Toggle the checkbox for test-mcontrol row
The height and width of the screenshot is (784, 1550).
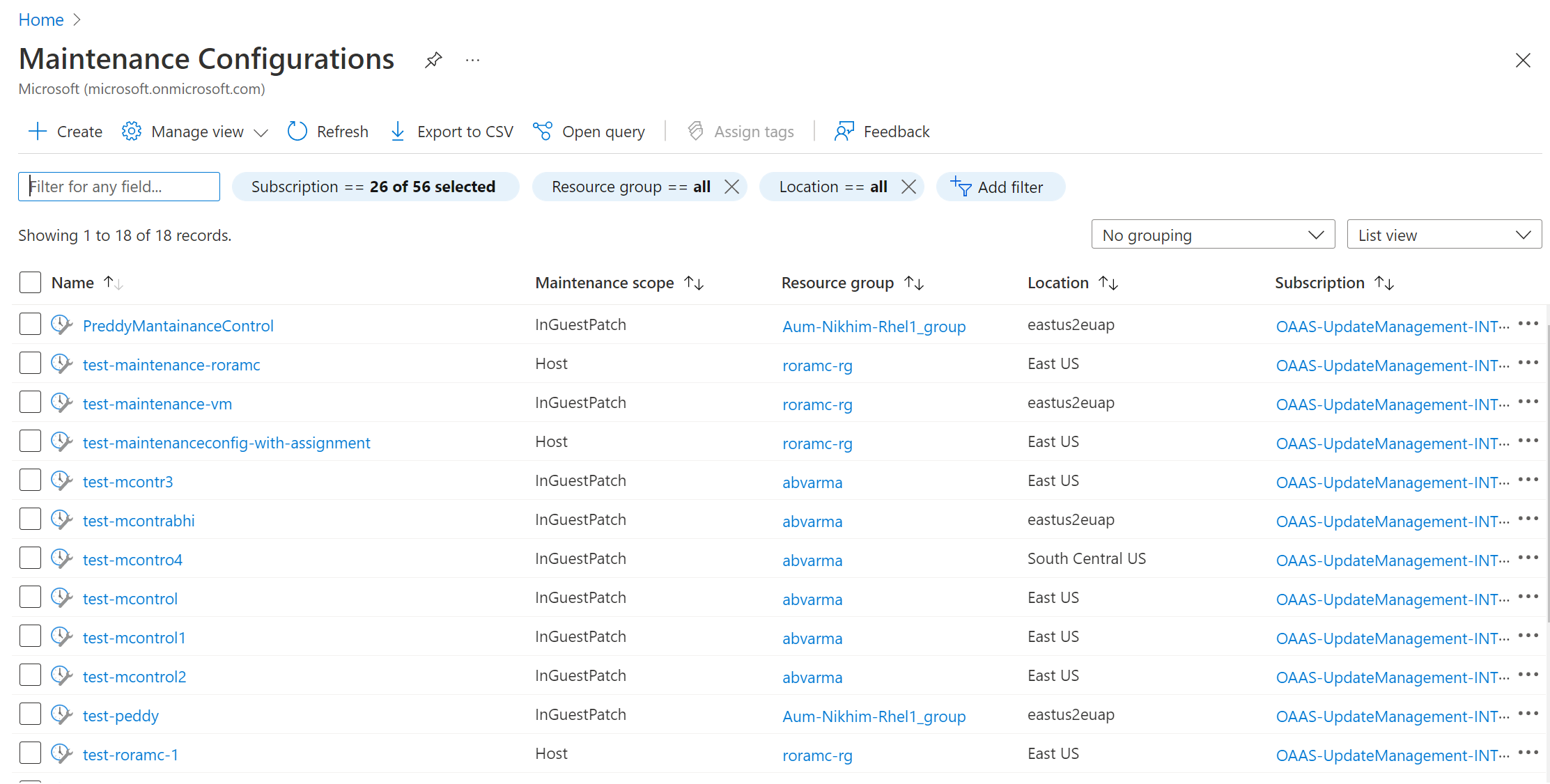point(31,597)
